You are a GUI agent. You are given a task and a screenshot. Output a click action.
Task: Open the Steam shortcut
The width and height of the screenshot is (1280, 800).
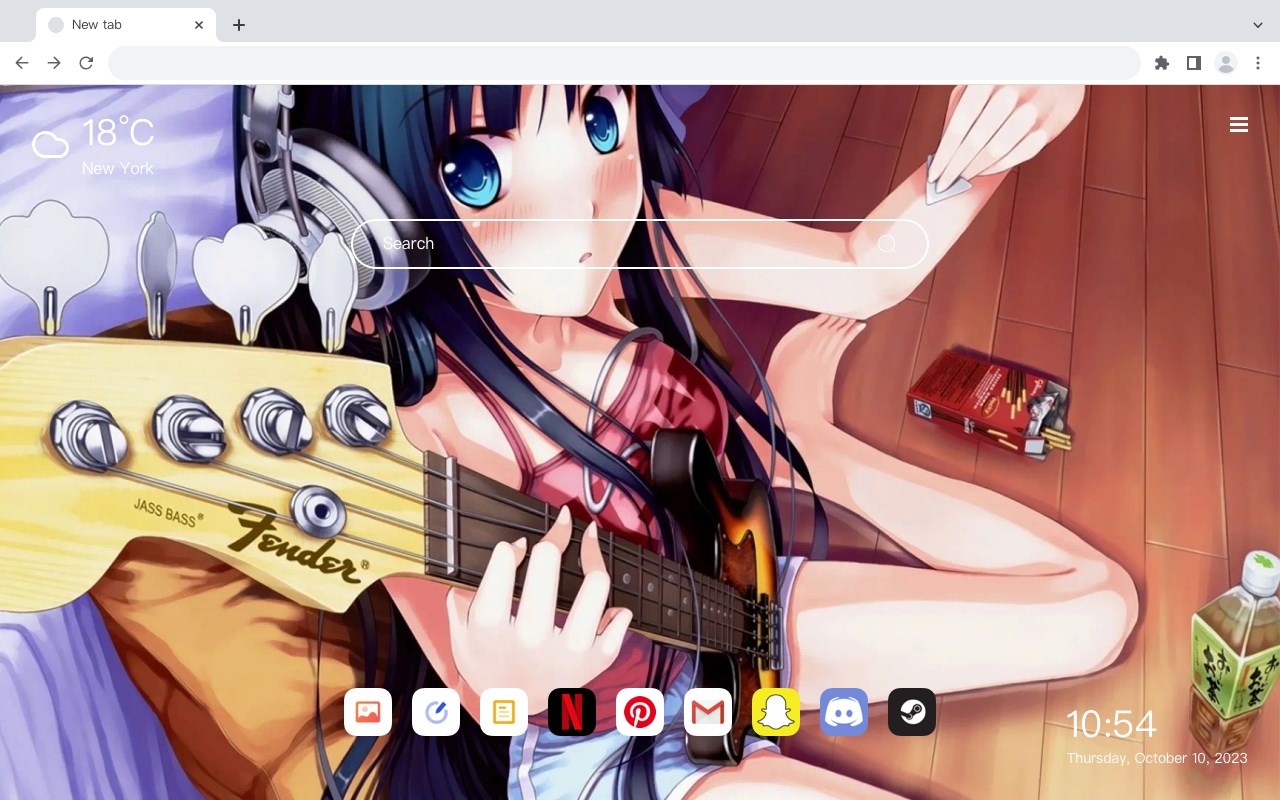tap(912, 712)
